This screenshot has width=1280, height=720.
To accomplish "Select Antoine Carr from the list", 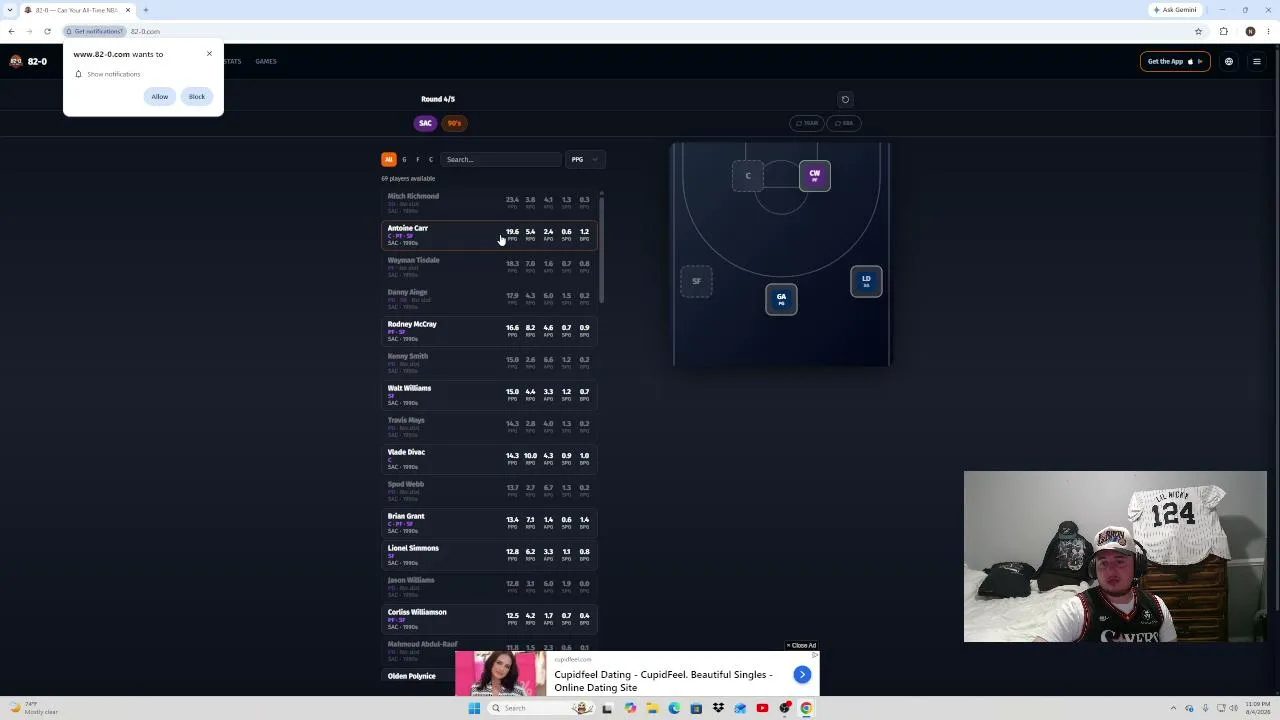I will (489, 235).
